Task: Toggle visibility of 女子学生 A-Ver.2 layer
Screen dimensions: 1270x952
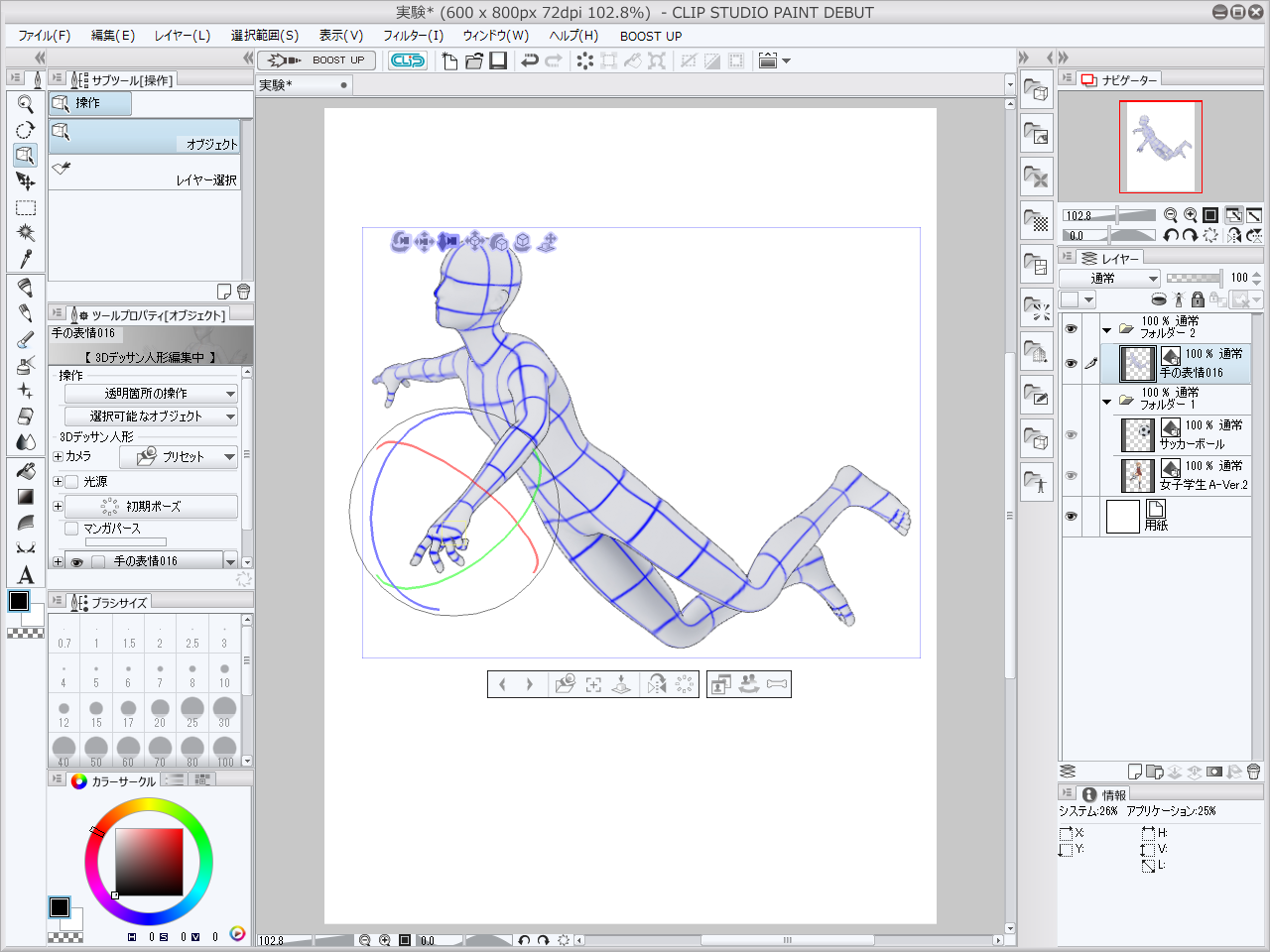Action: coord(1071,476)
